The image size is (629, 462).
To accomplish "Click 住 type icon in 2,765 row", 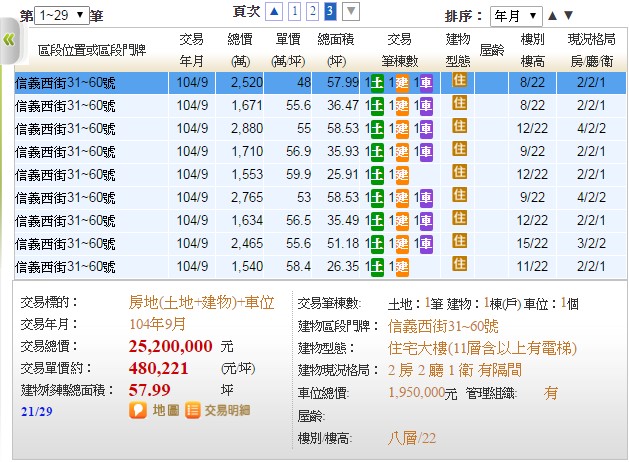I will click(x=460, y=195).
